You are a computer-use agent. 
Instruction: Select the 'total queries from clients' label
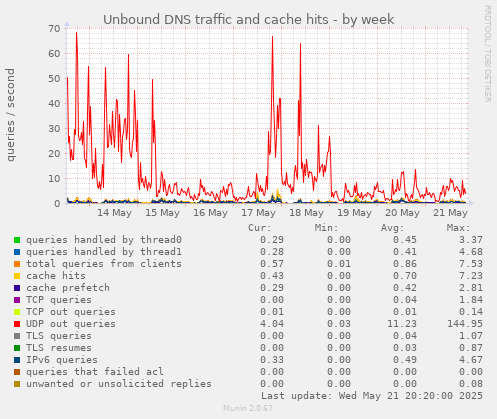(104, 264)
